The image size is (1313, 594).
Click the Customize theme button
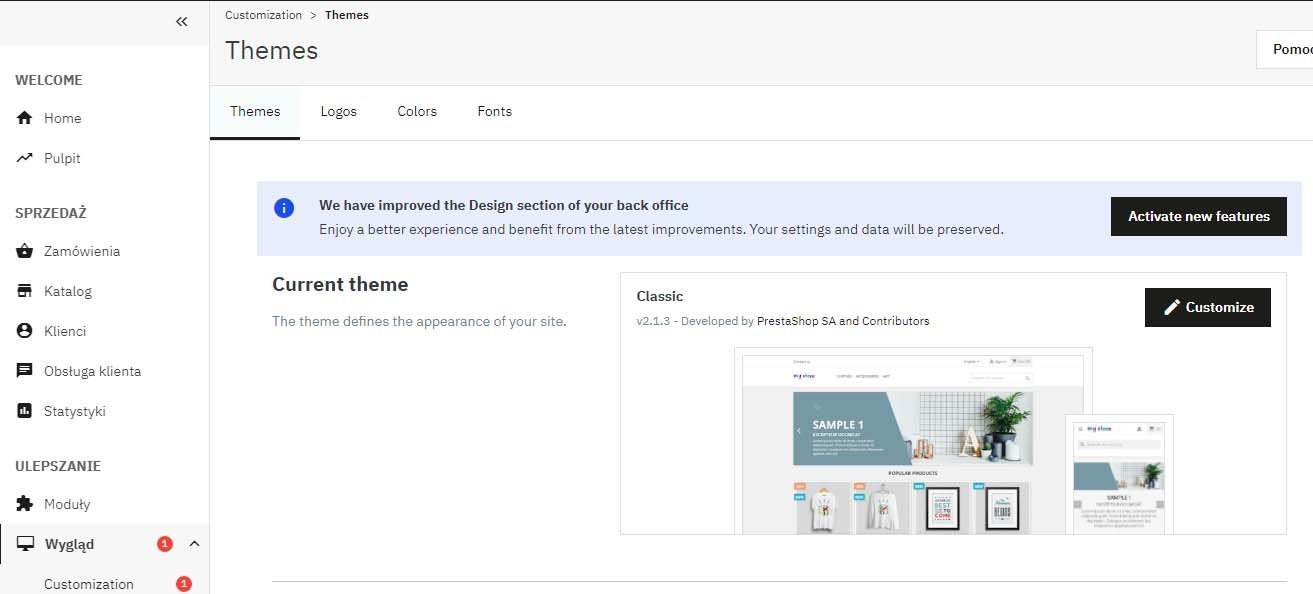pyautogui.click(x=1207, y=307)
